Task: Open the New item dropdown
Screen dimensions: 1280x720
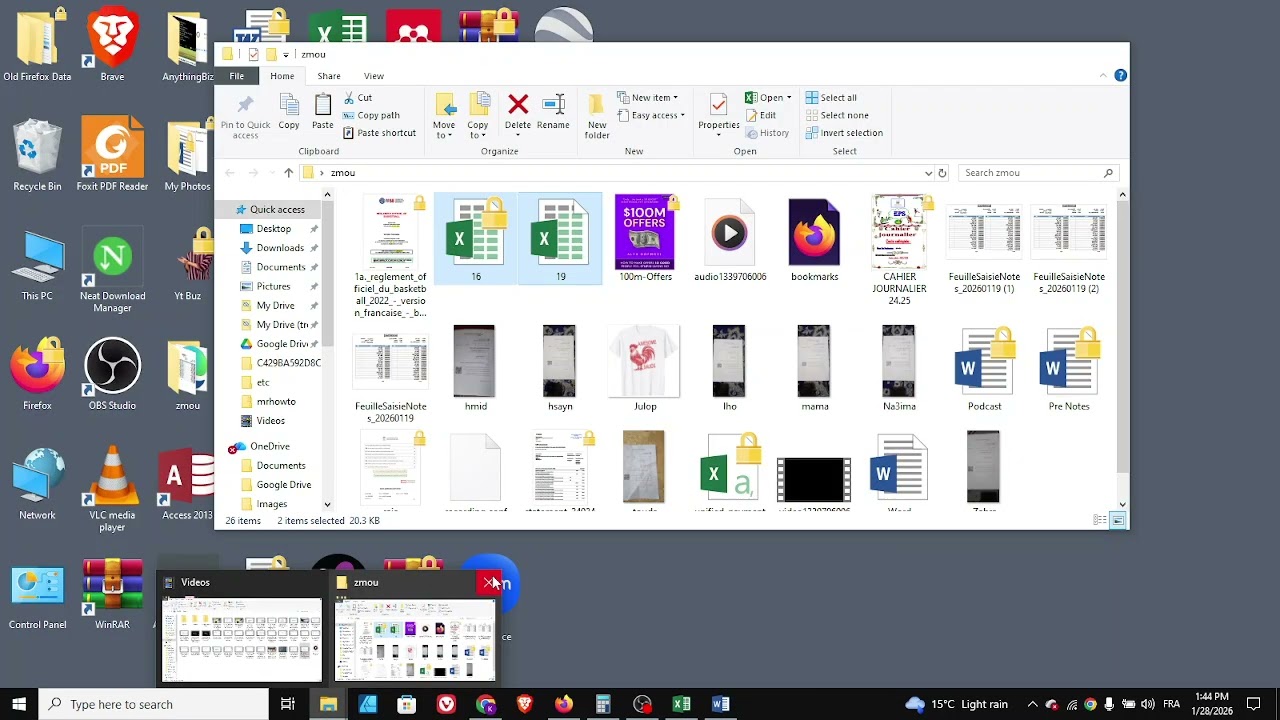Action: [x=648, y=98]
